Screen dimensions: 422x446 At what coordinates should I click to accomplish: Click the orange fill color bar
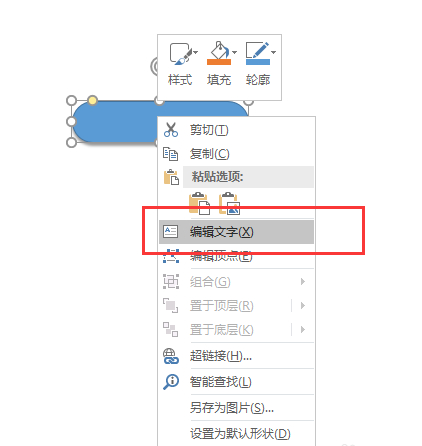tap(219, 62)
